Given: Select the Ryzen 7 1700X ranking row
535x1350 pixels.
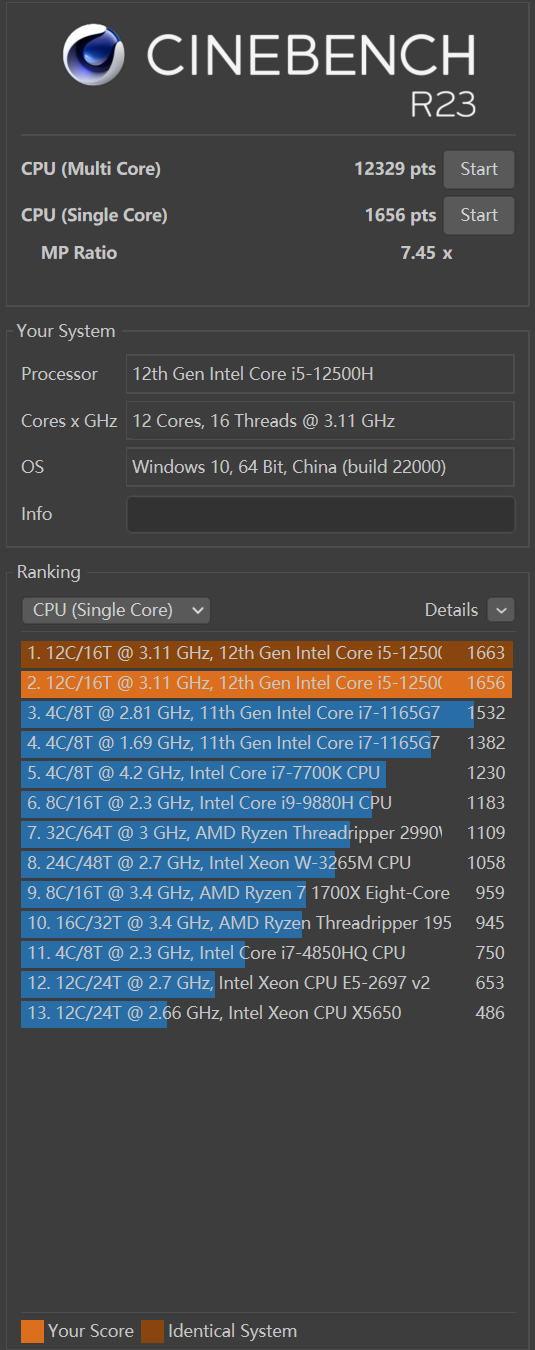Looking at the screenshot, I should (x=267, y=893).
